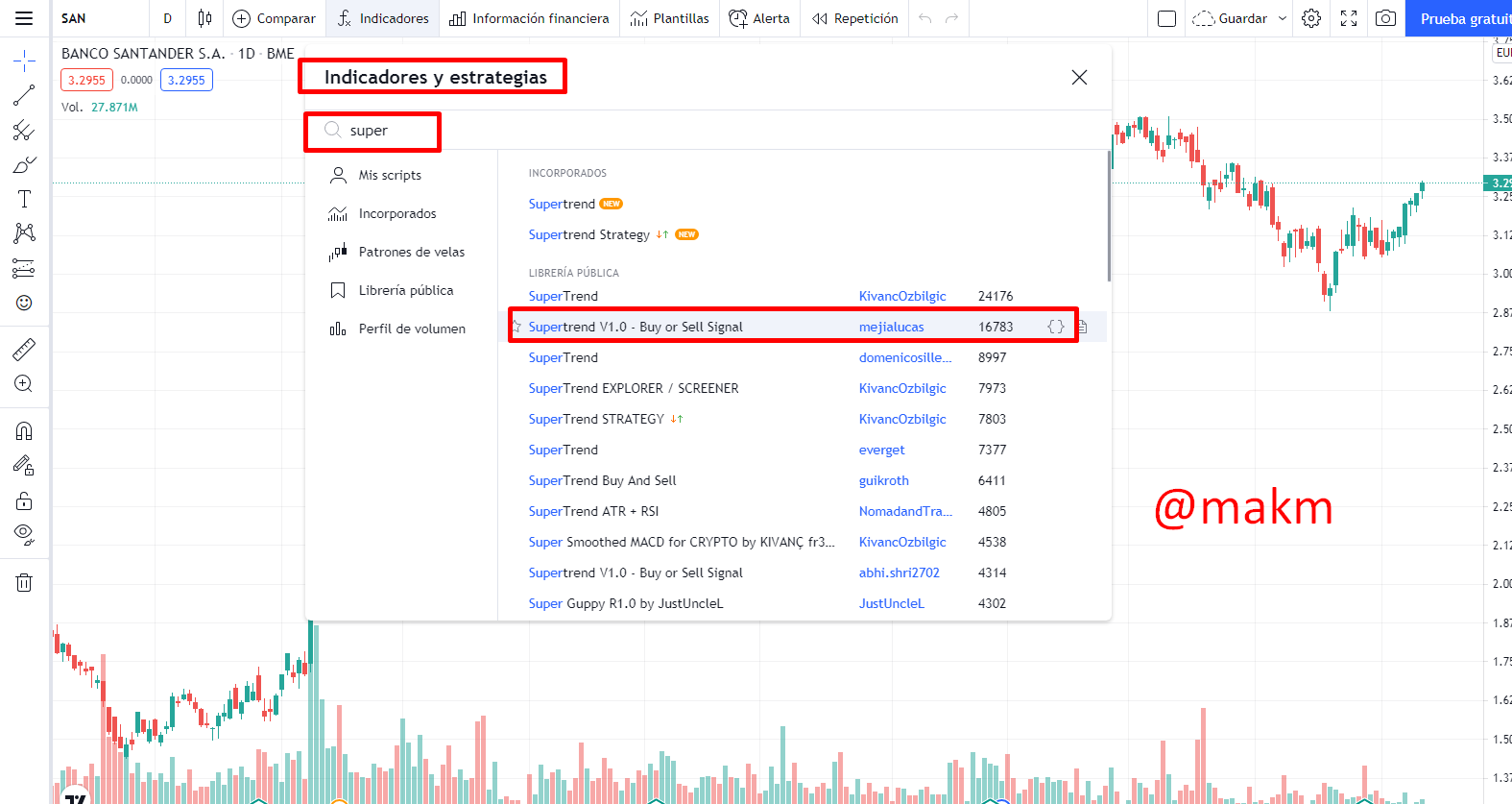
Task: Click the undo arrow
Action: pos(924,18)
